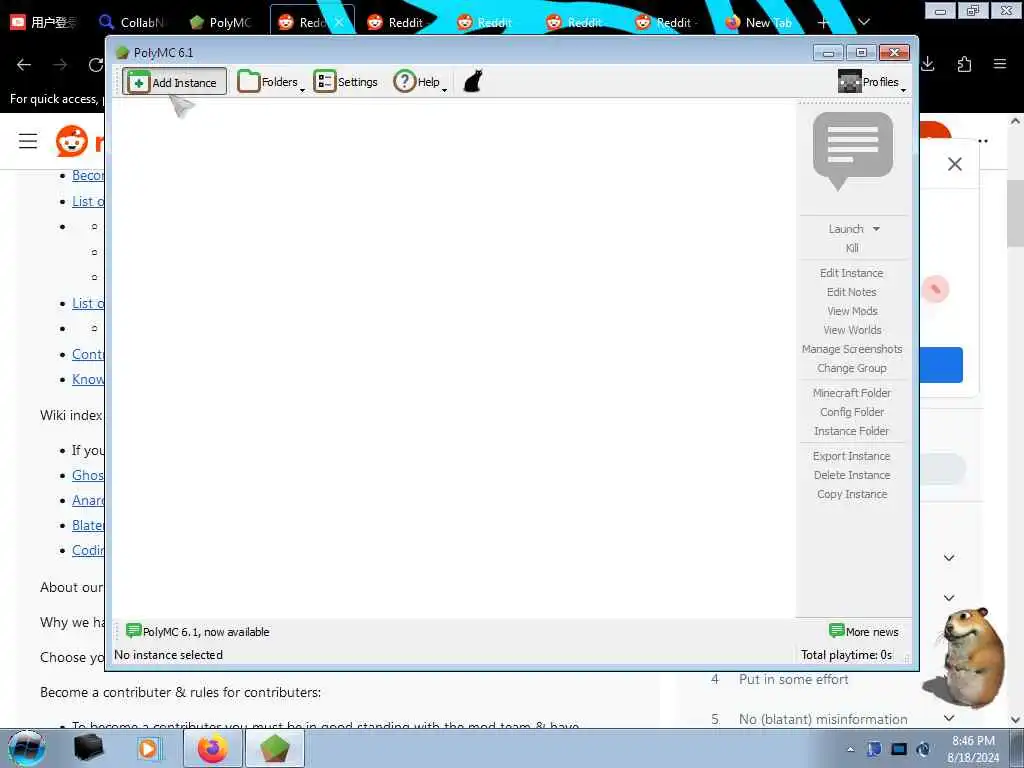This screenshot has height=768, width=1024.
Task: Click the More news button
Action: 863,631
